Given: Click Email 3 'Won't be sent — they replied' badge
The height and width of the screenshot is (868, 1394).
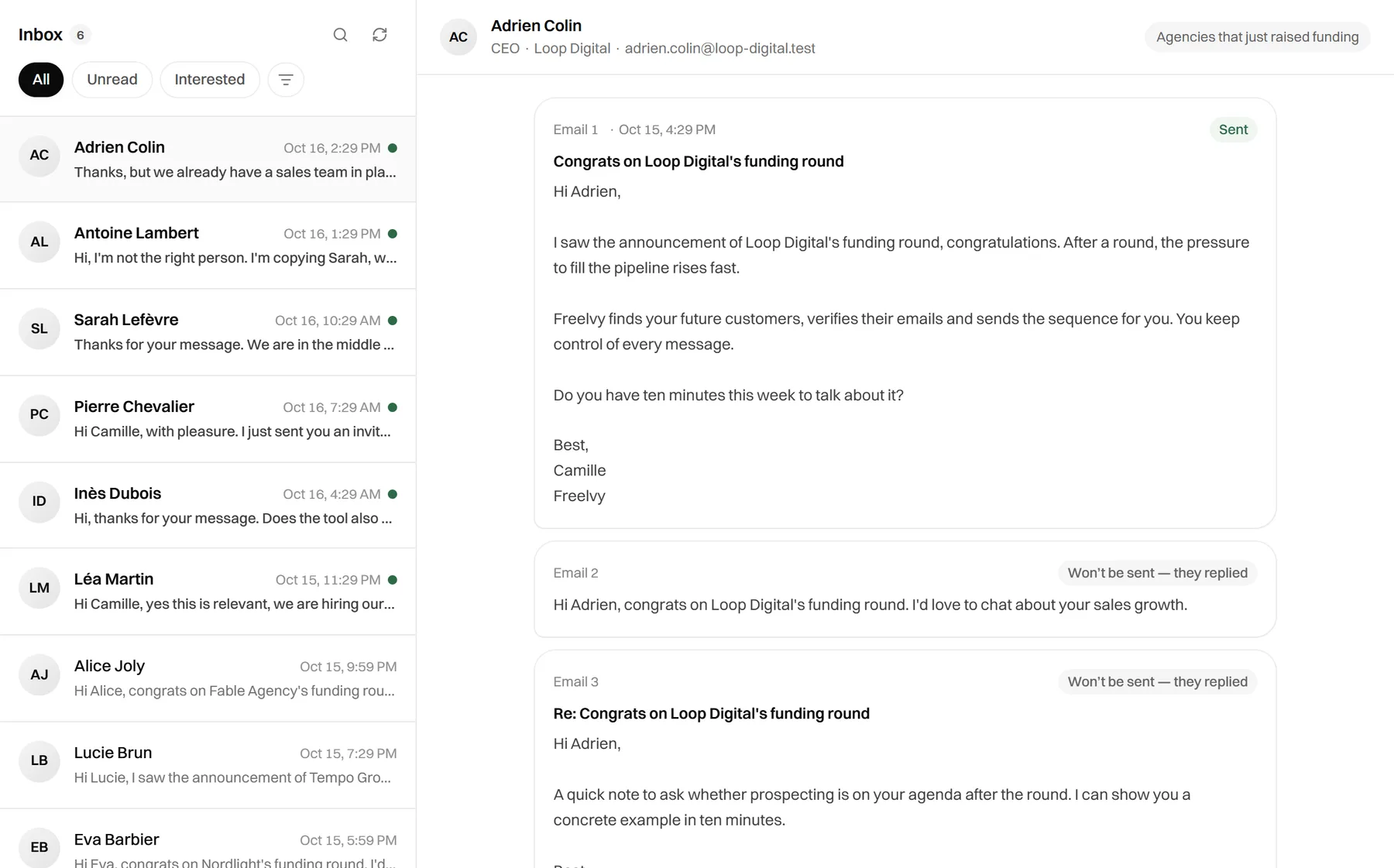Looking at the screenshot, I should pyautogui.click(x=1157, y=682).
